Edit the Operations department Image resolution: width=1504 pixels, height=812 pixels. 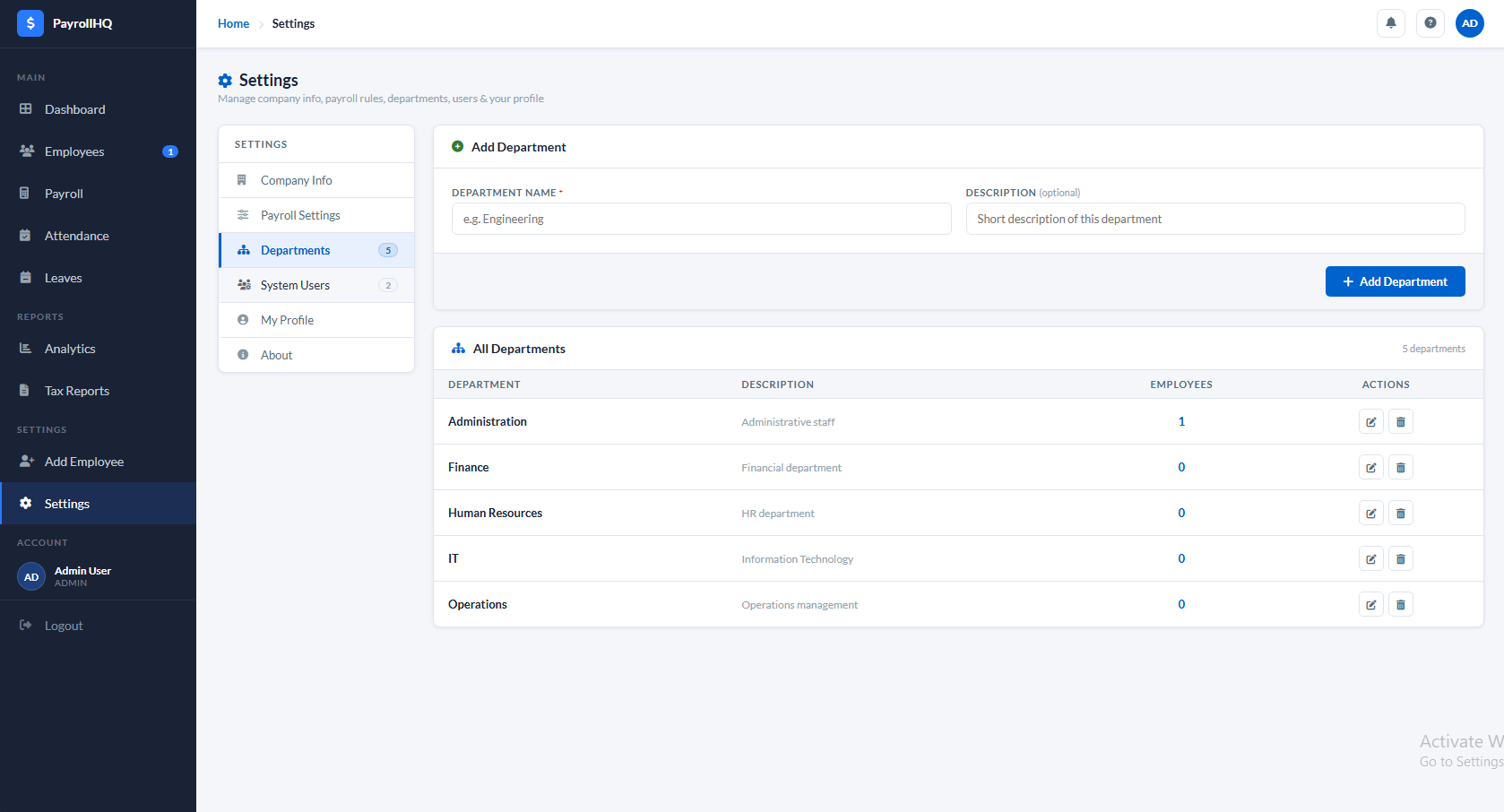pos(1370,604)
